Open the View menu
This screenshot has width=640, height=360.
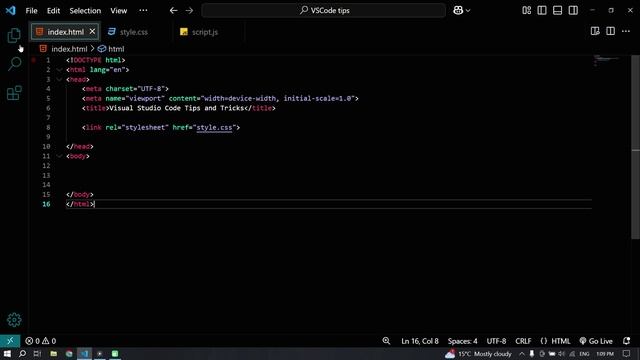119,11
